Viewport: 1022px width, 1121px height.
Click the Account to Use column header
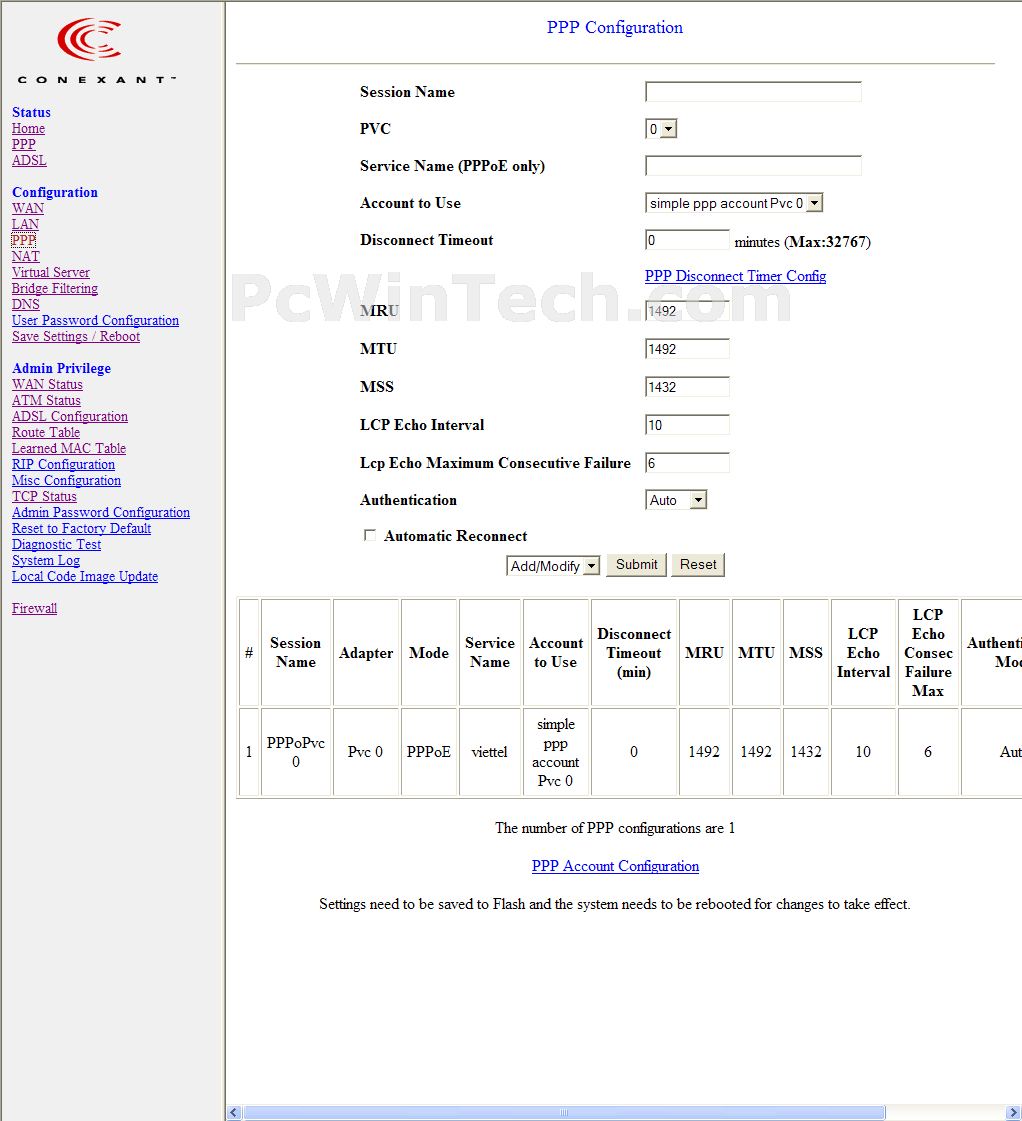[x=556, y=653]
